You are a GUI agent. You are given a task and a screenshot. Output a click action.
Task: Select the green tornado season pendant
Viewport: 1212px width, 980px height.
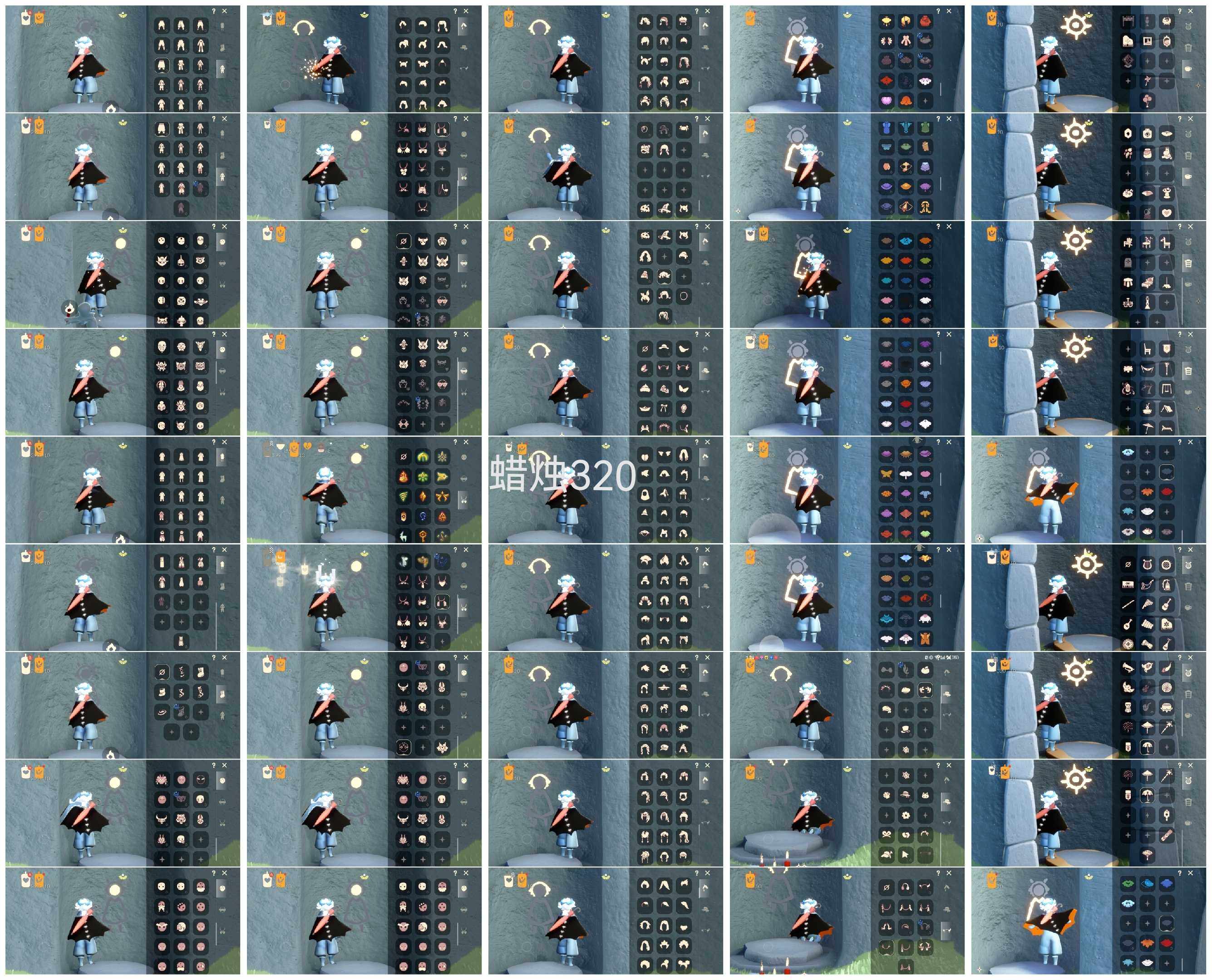click(x=403, y=496)
